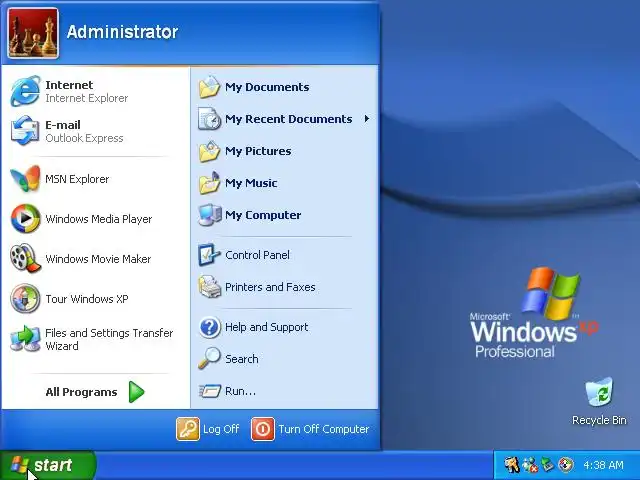Open Internet Explorer from the Start menu icon
The height and width of the screenshot is (480, 640).
25,91
